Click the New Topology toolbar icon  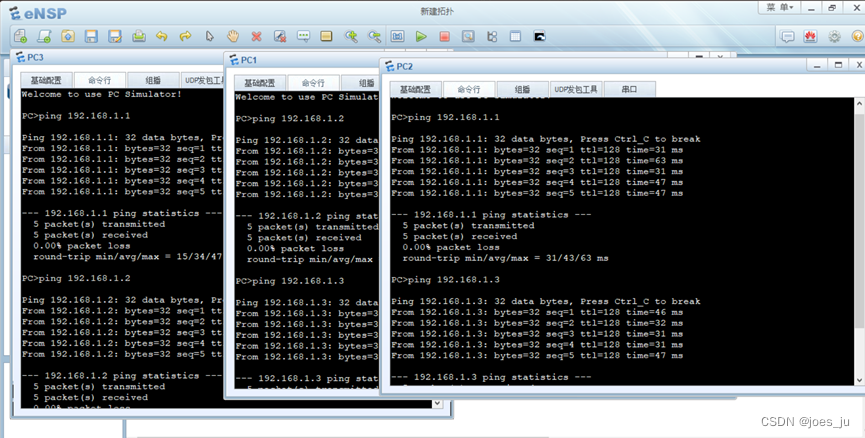pyautogui.click(x=20, y=36)
